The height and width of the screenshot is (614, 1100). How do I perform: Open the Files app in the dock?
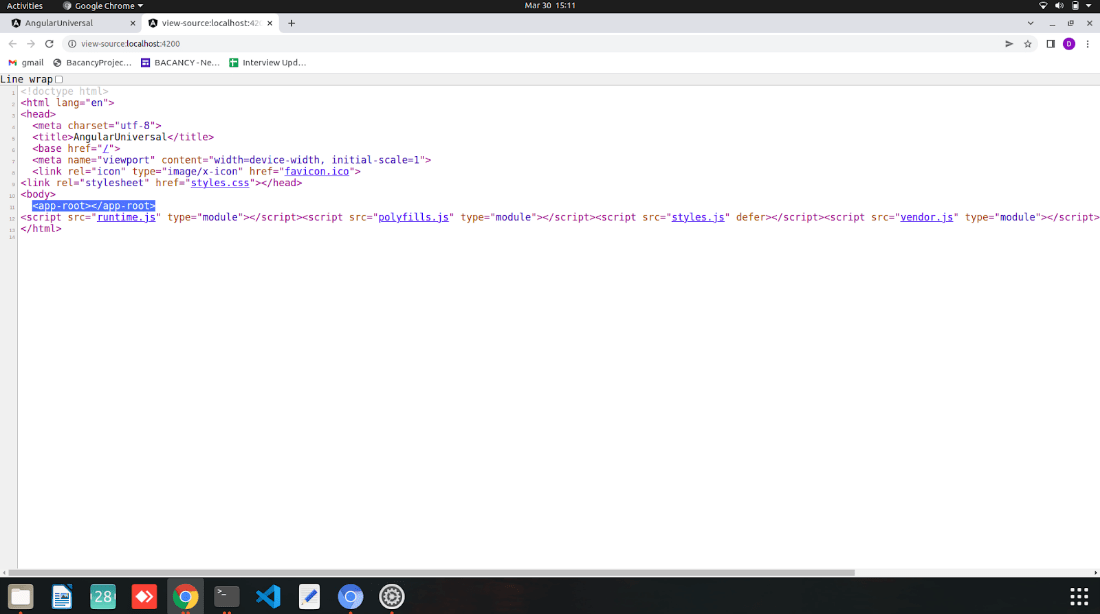[20, 596]
